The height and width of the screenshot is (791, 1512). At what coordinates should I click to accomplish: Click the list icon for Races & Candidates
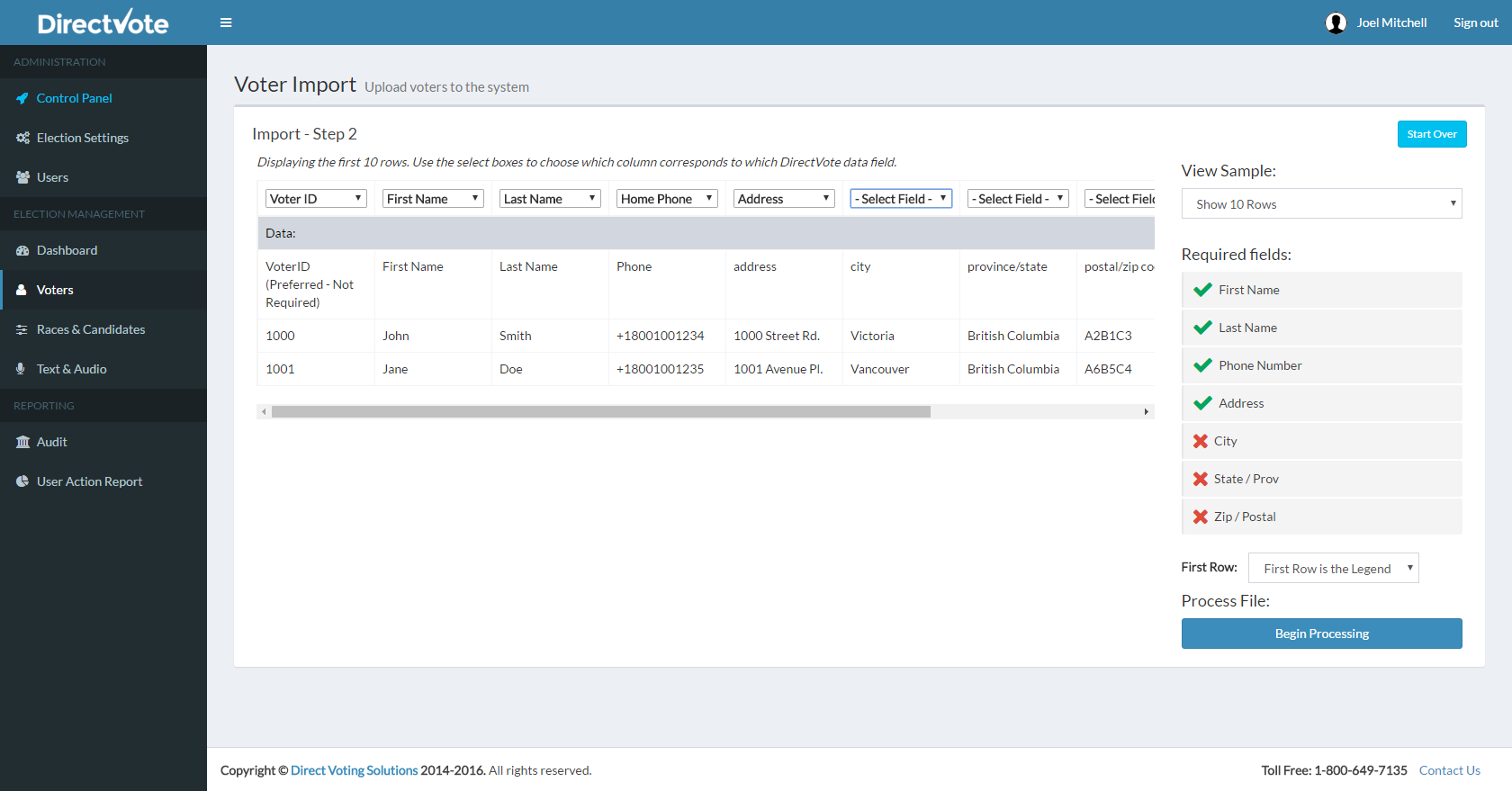22,329
